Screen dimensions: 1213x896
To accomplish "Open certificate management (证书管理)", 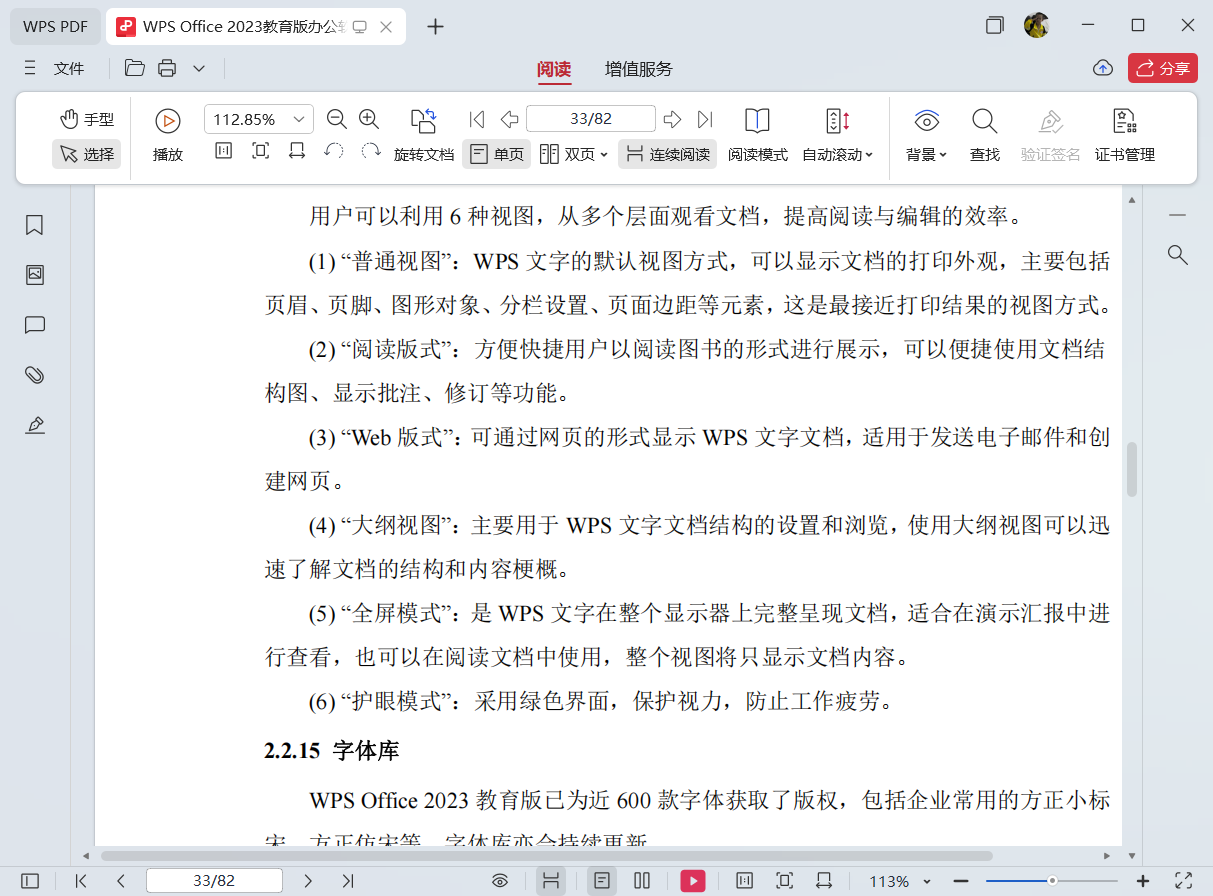I will coord(1125,134).
